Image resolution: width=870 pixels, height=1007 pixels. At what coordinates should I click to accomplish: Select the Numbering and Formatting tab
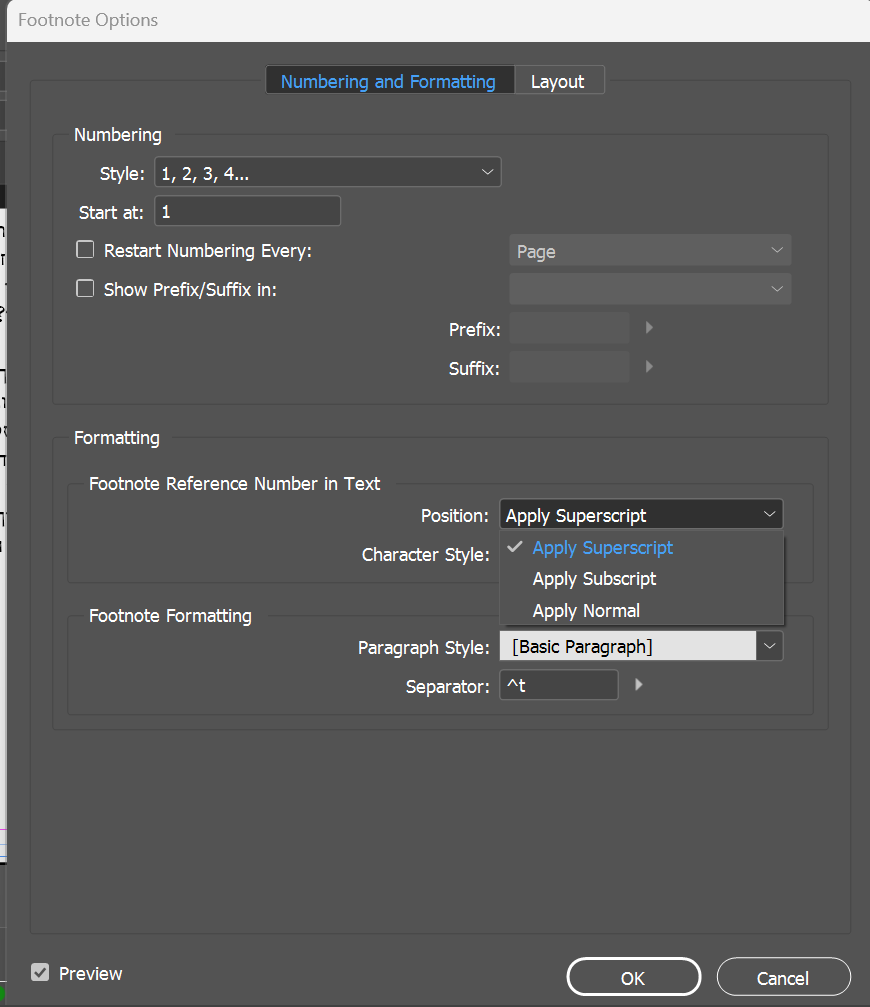[388, 81]
